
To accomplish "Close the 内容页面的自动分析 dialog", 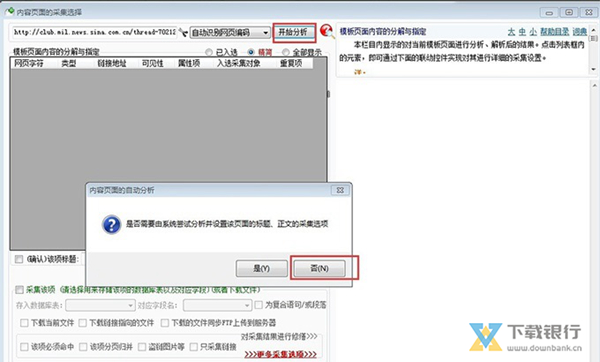I will pos(340,190).
